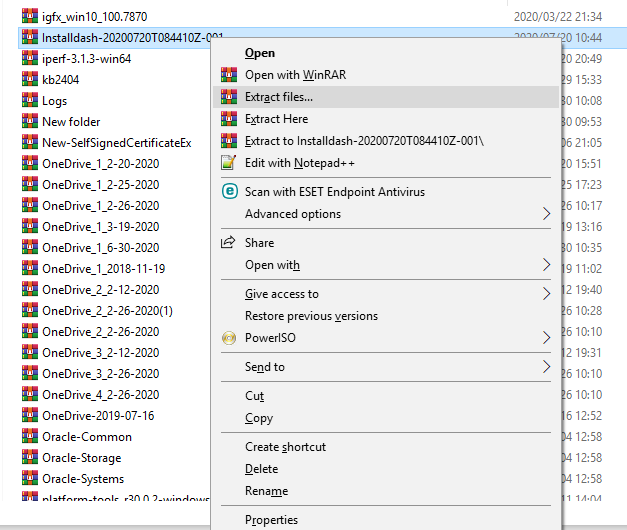The image size is (627, 530).
Task: Select file OneDrive_2_2-26-2020
Action: (100, 332)
